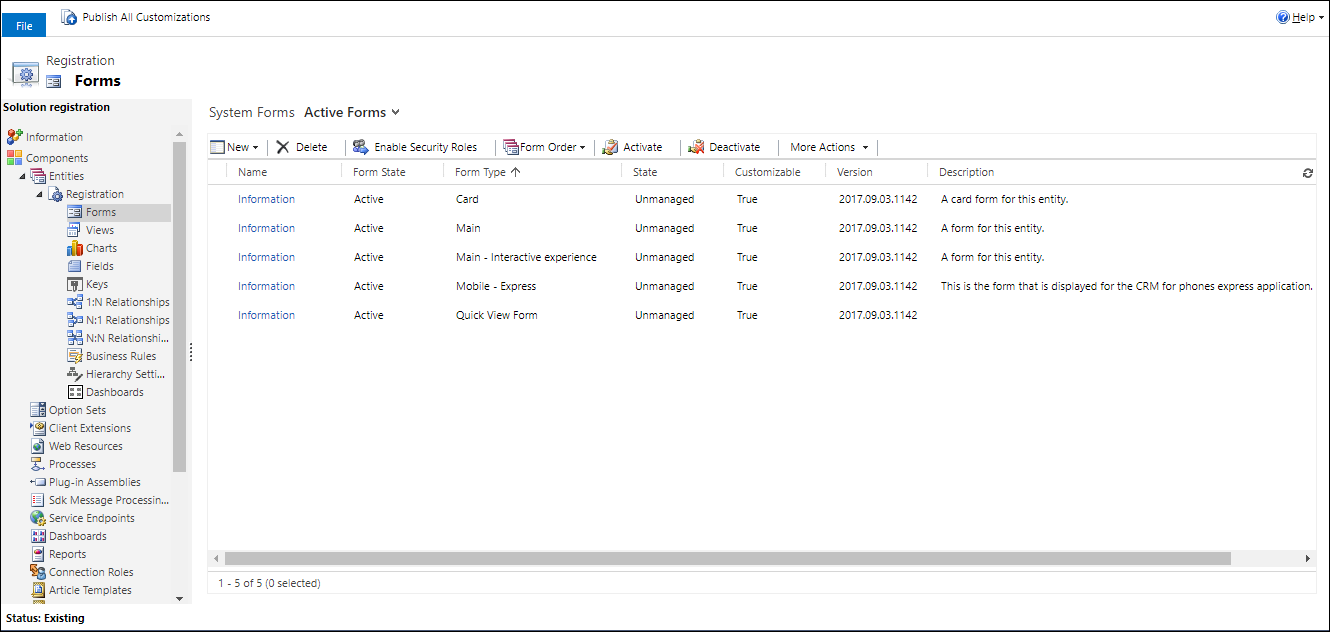This screenshot has height=632, width=1330.
Task: Open the Mobile - Express Information form
Action: point(266,286)
